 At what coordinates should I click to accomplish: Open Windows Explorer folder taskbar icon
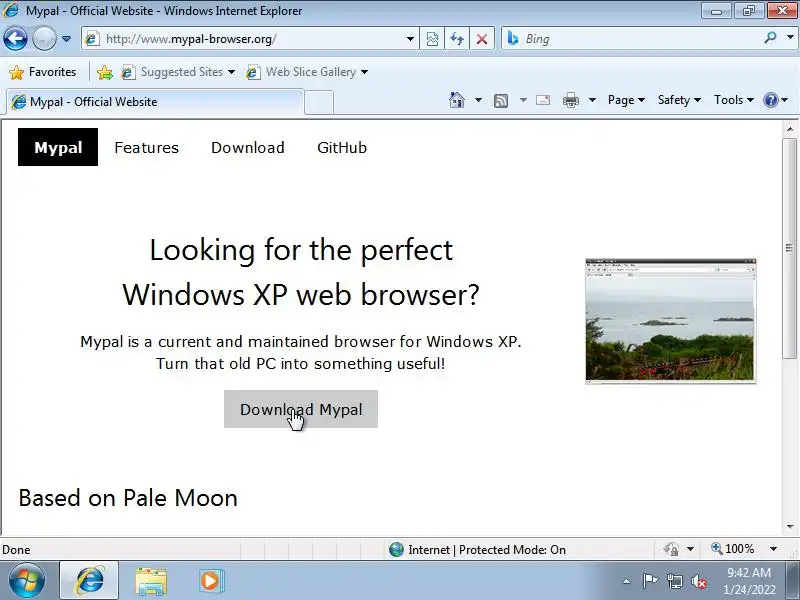coord(151,582)
